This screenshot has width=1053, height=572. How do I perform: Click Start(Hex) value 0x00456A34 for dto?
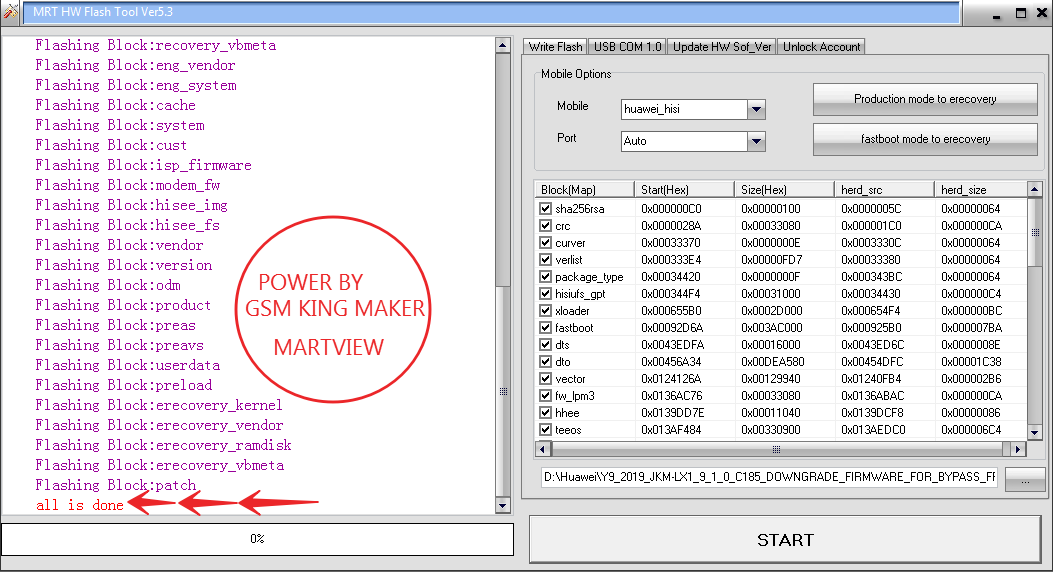pyautogui.click(x=672, y=362)
